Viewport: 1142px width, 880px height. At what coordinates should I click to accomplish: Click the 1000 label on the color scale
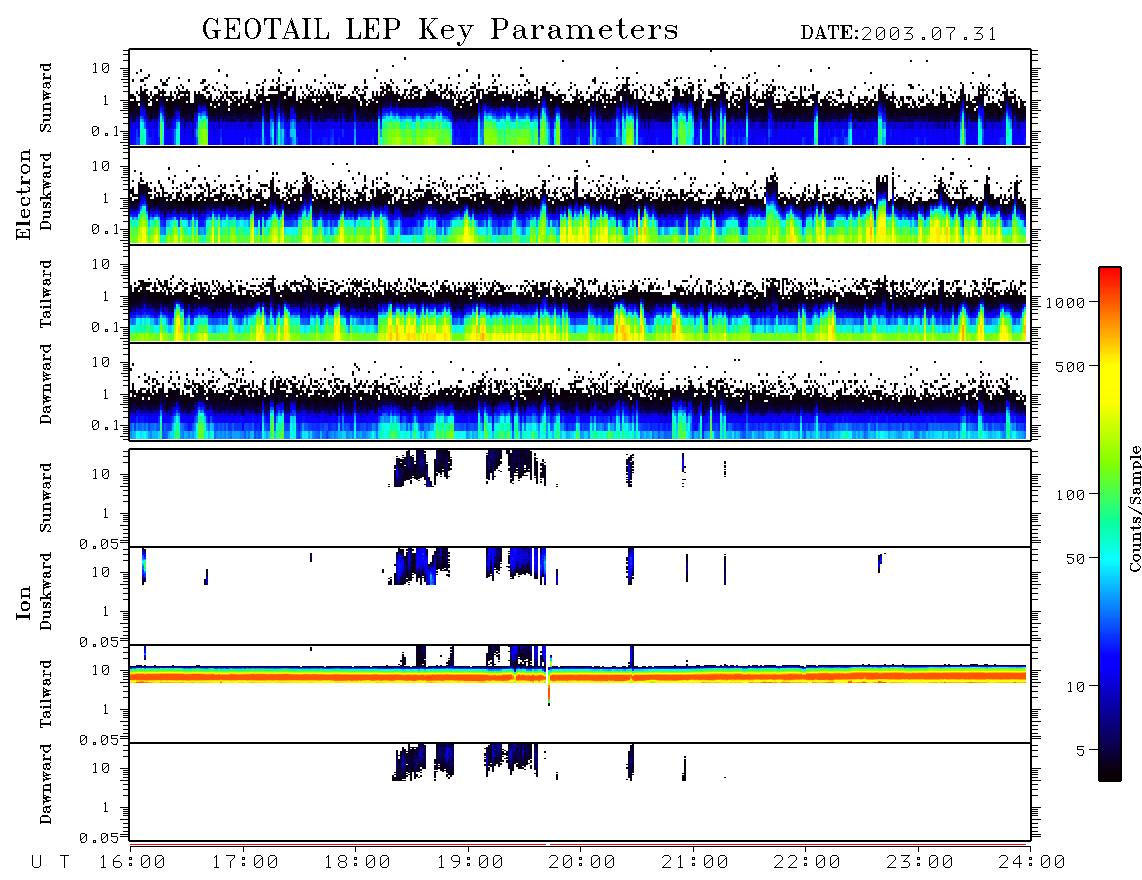(1065, 302)
